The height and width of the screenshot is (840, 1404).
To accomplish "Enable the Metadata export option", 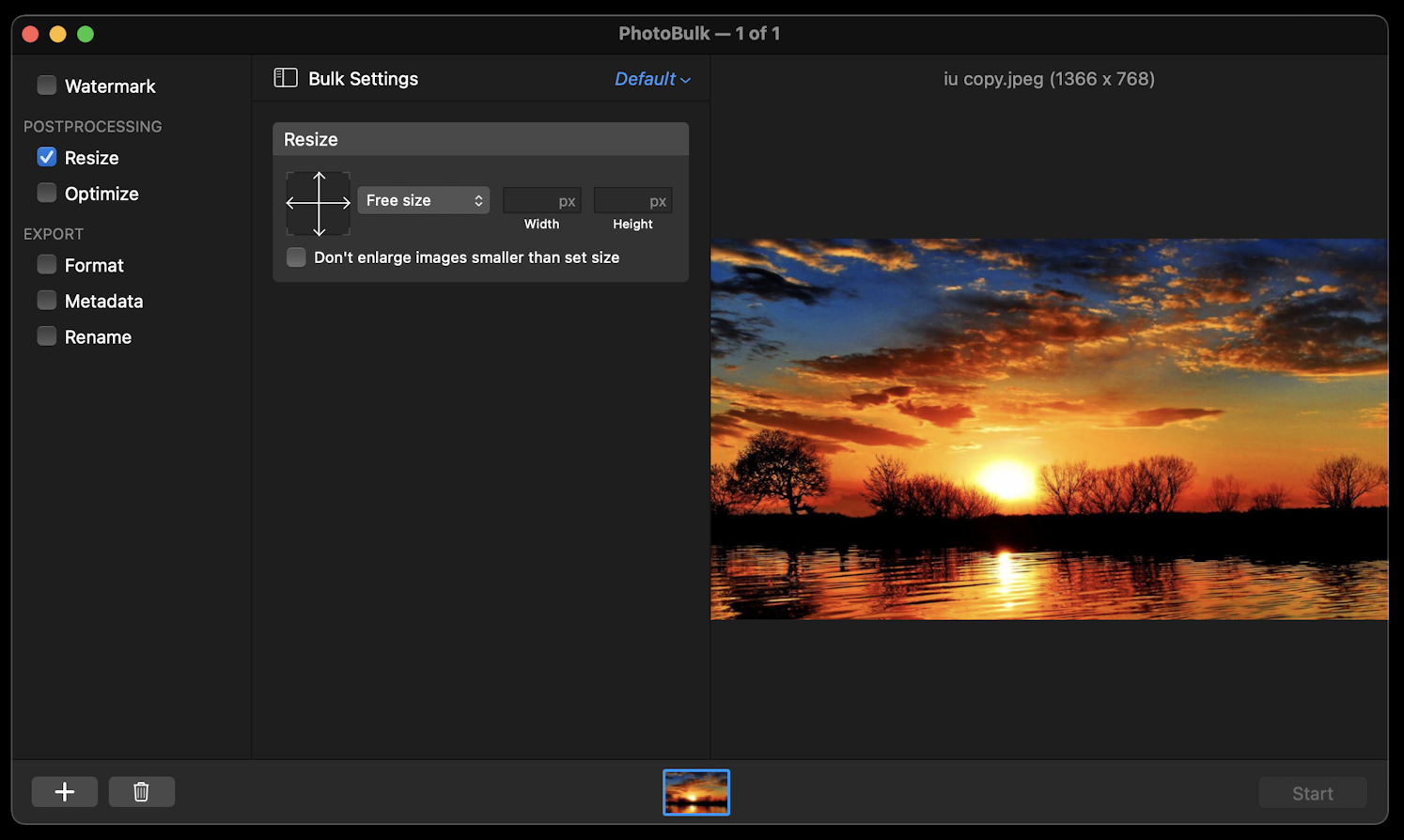I will pyautogui.click(x=46, y=301).
